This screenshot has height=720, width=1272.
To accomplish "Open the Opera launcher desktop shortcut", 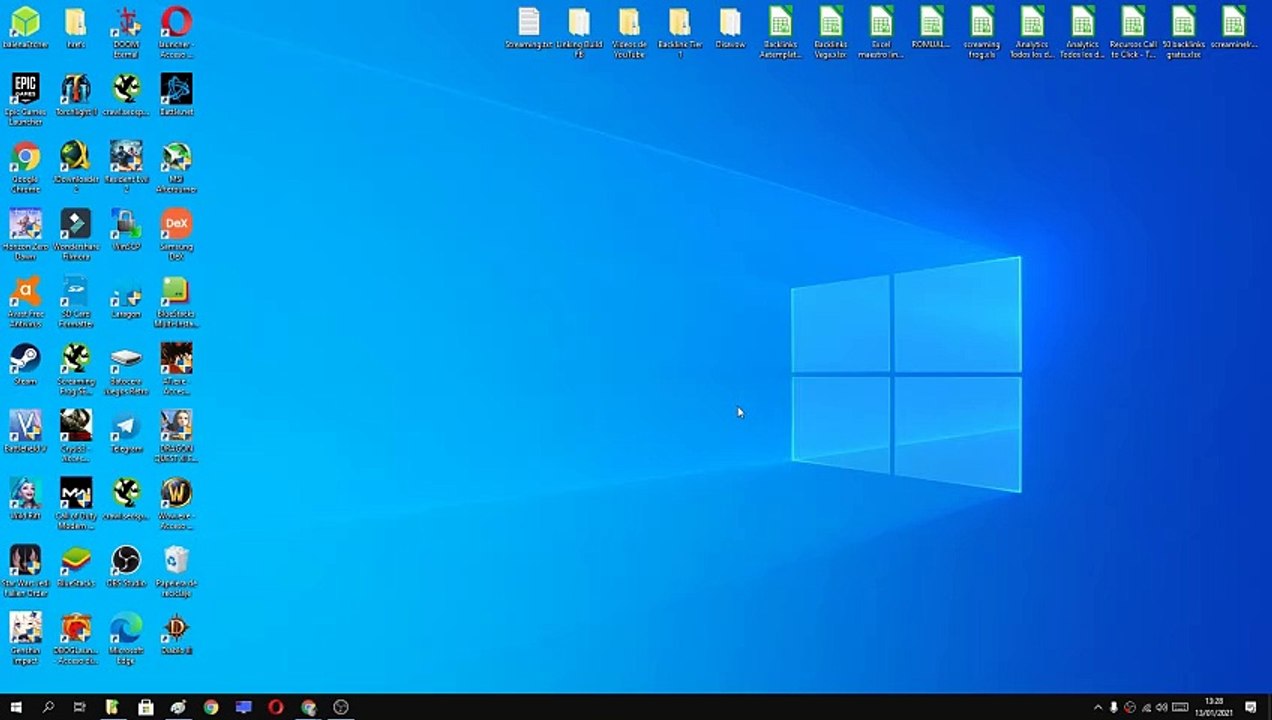I will [176, 32].
